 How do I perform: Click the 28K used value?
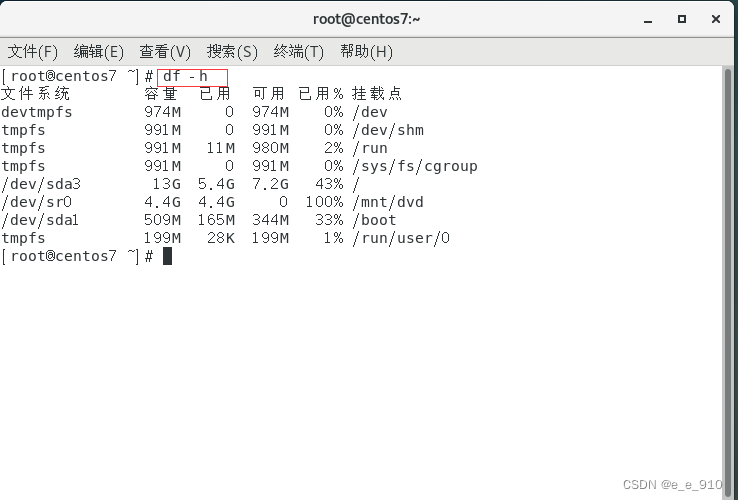[221, 238]
